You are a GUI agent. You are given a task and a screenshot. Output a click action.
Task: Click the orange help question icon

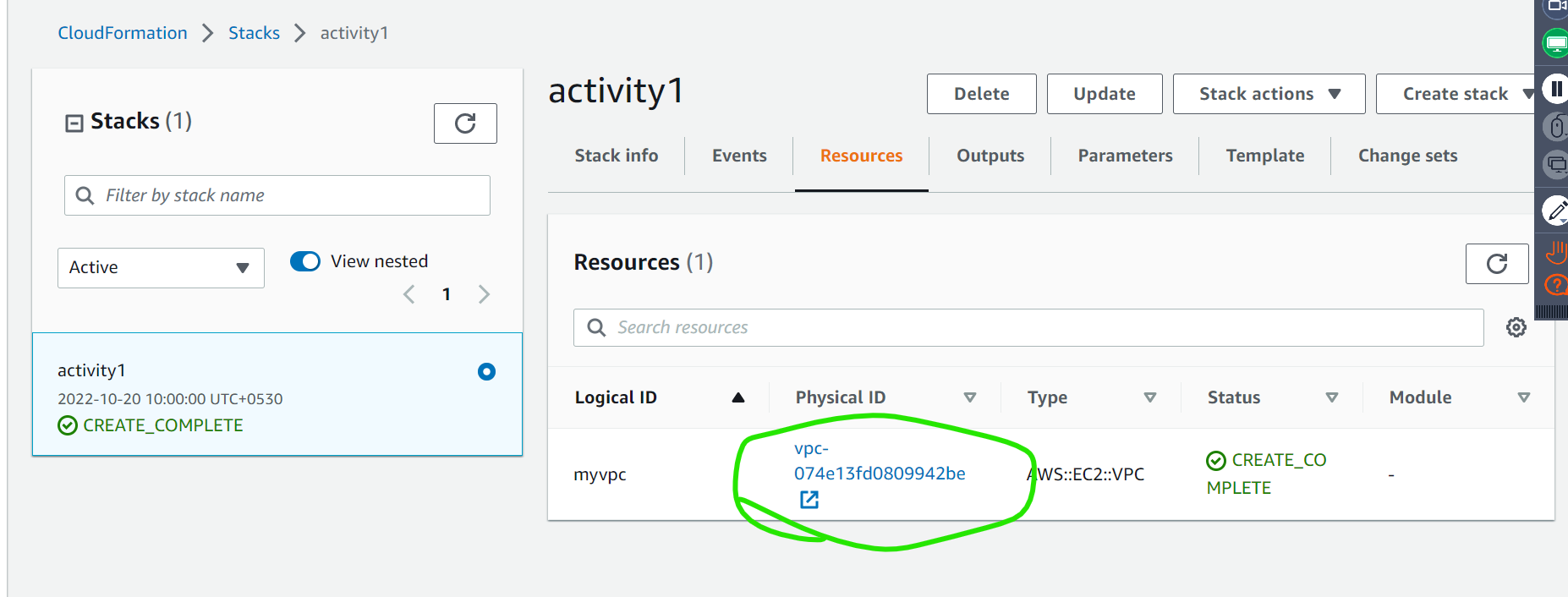click(x=1556, y=285)
